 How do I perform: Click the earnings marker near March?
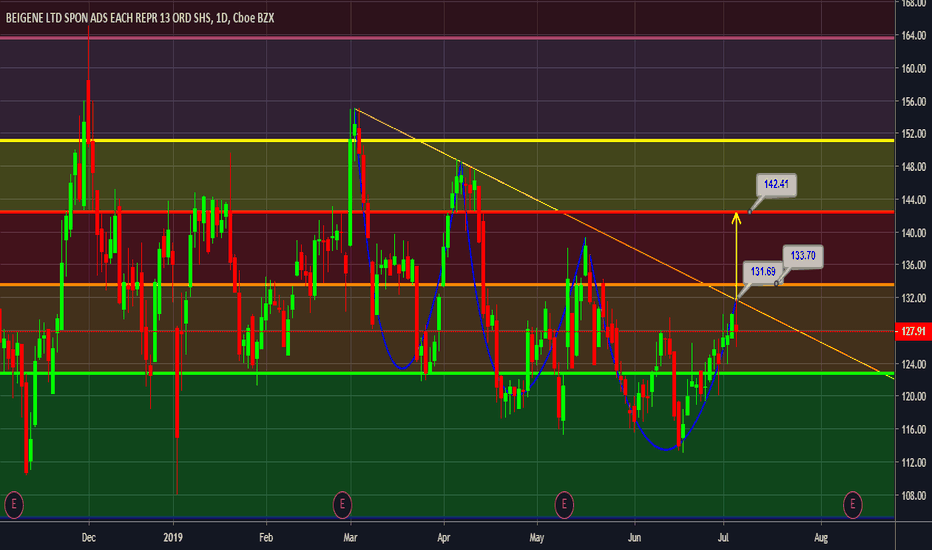(x=342, y=505)
